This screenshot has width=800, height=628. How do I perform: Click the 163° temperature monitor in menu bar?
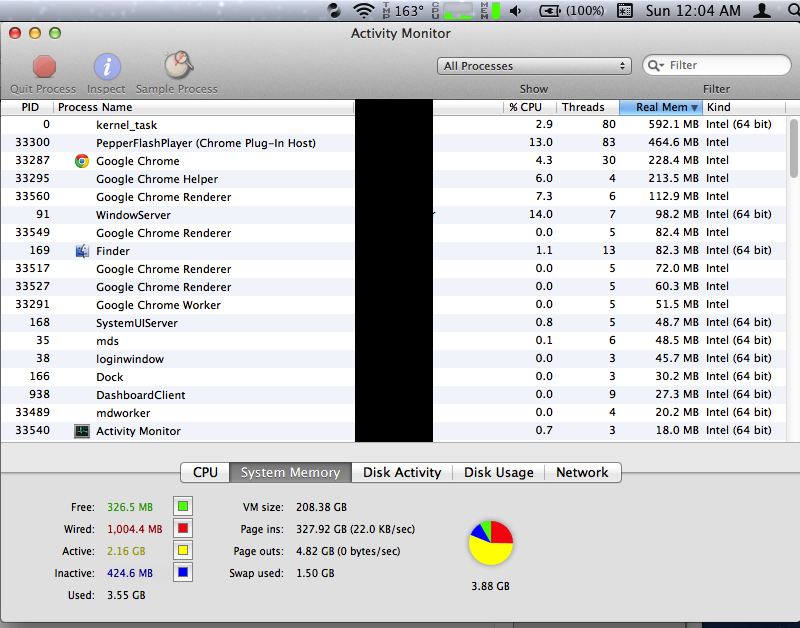pyautogui.click(x=404, y=10)
